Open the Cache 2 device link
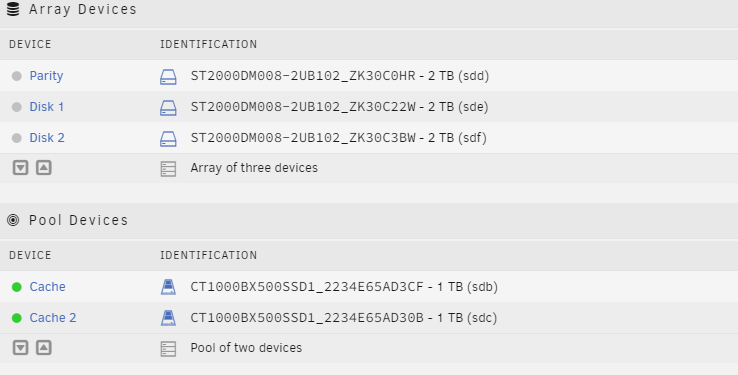Screen dimensions: 738x375 pos(53,318)
